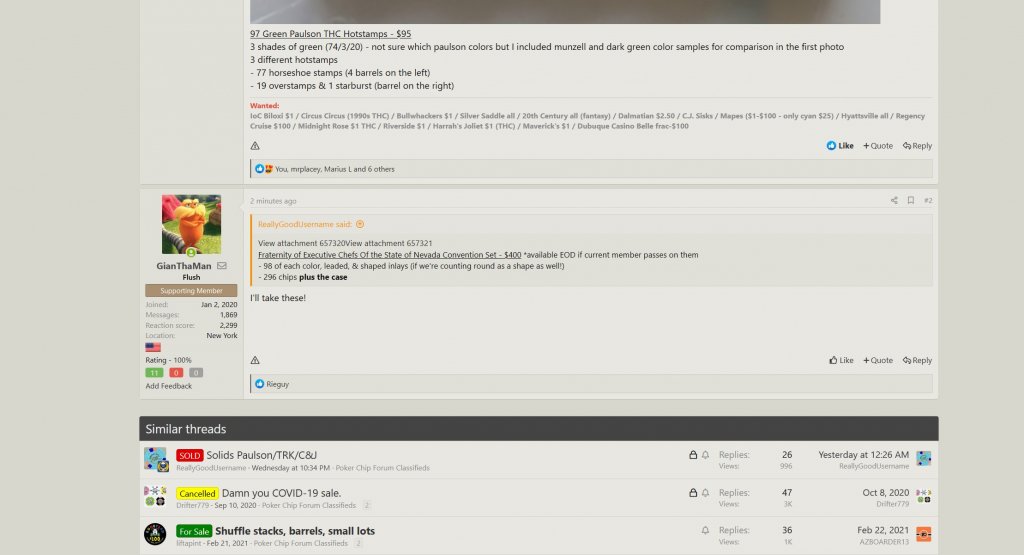Open Poker Chip Forum Classifieds link under Solids thread
Image resolution: width=1024 pixels, height=555 pixels.
[383, 468]
